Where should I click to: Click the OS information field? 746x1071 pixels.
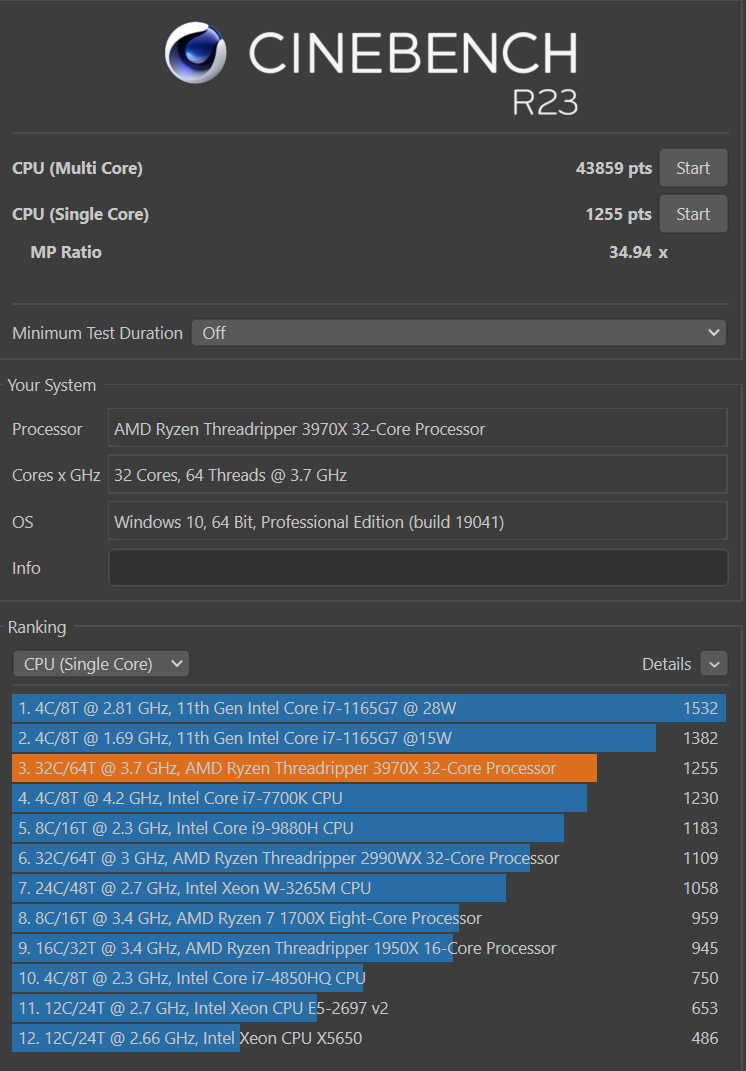(417, 521)
